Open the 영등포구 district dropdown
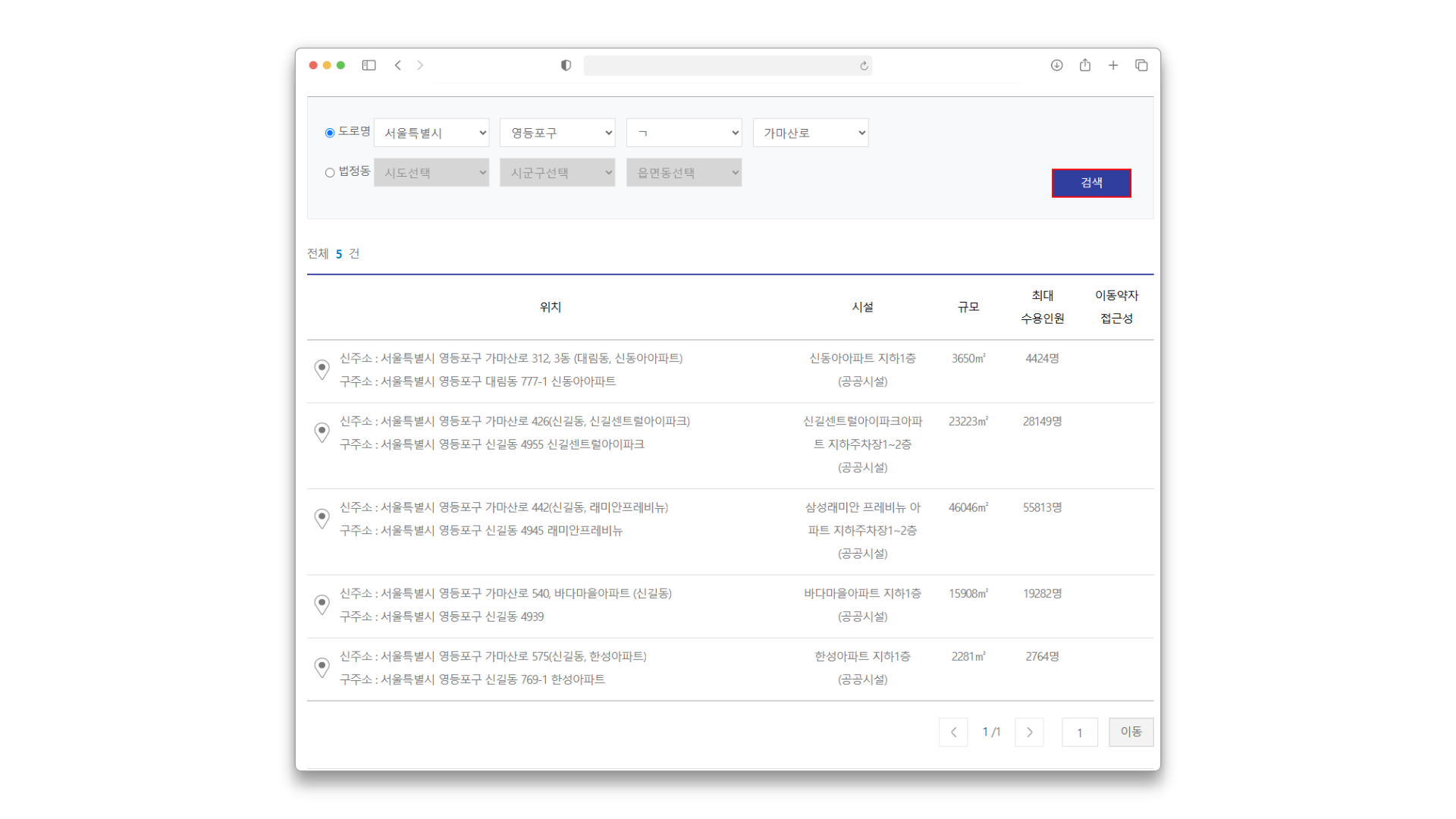 coord(557,133)
